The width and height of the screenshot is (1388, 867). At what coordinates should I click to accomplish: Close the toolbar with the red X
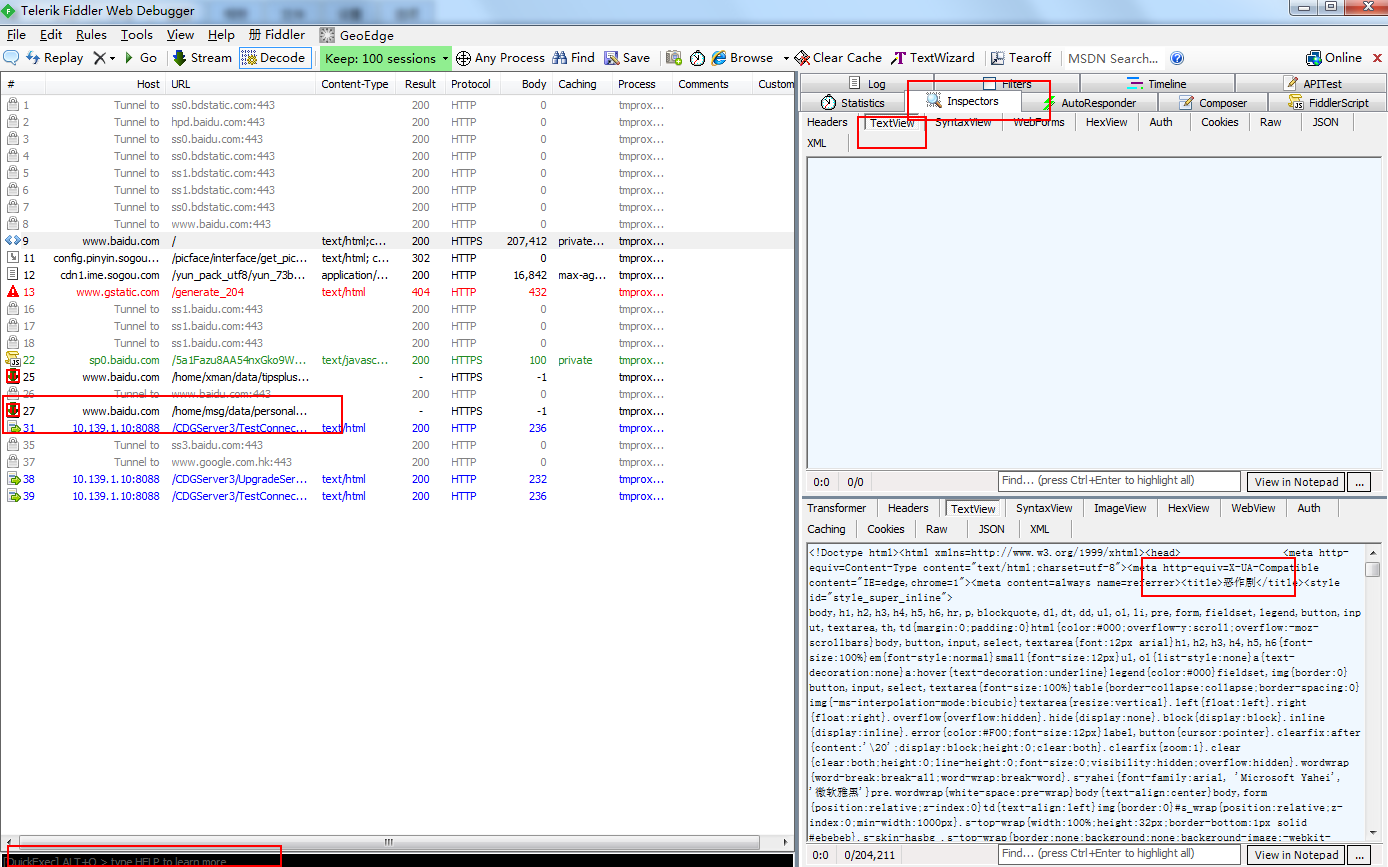coord(1377,58)
